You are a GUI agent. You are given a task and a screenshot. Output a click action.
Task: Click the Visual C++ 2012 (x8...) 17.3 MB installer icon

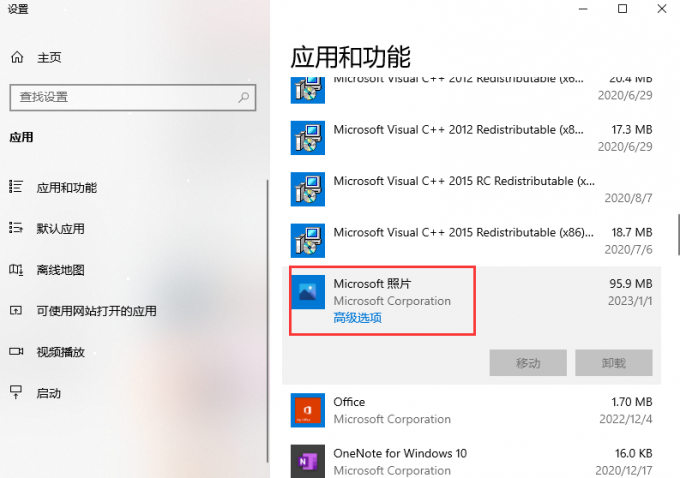pyautogui.click(x=307, y=138)
